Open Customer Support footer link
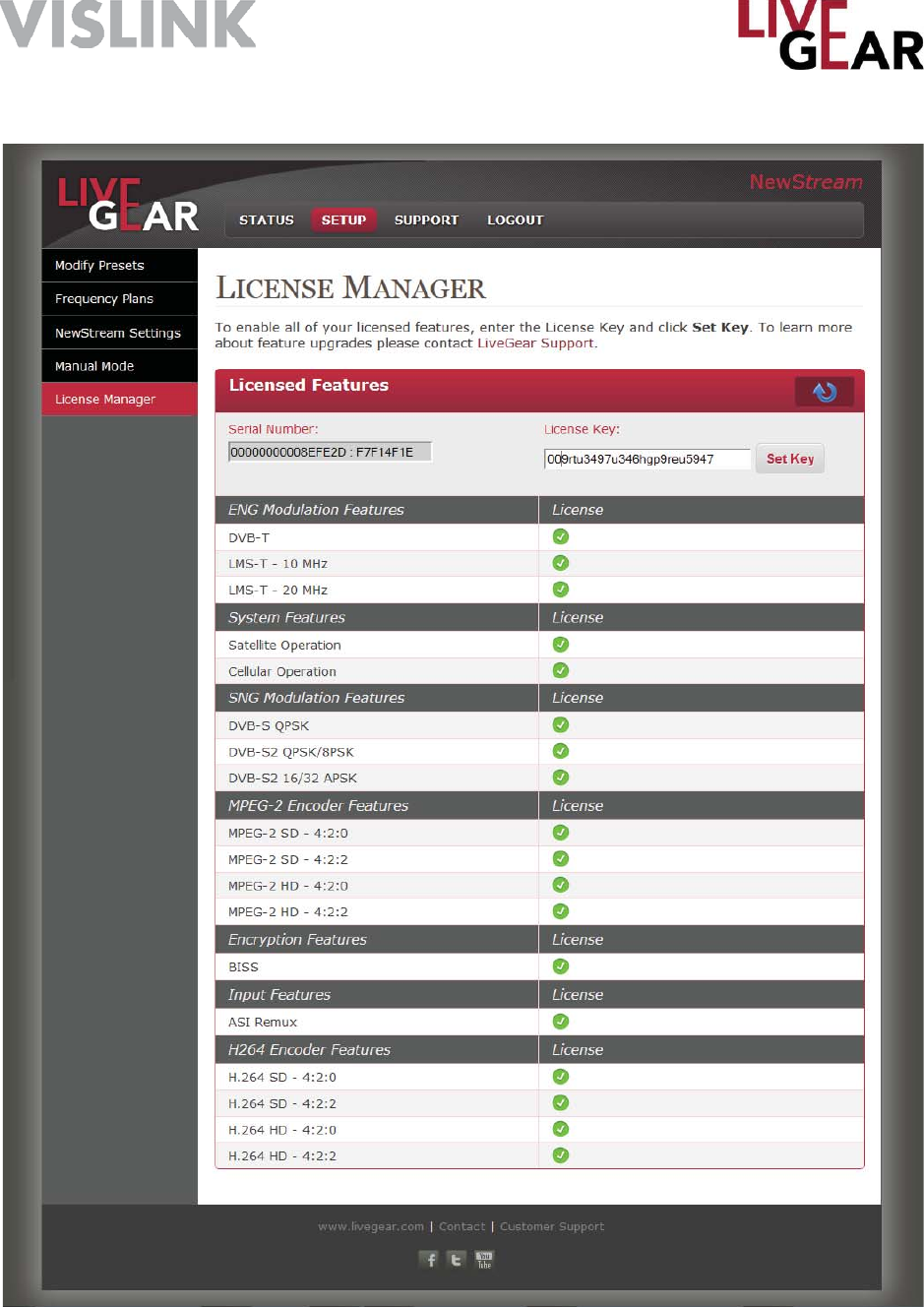The image size is (924, 1307). pyautogui.click(x=552, y=1226)
